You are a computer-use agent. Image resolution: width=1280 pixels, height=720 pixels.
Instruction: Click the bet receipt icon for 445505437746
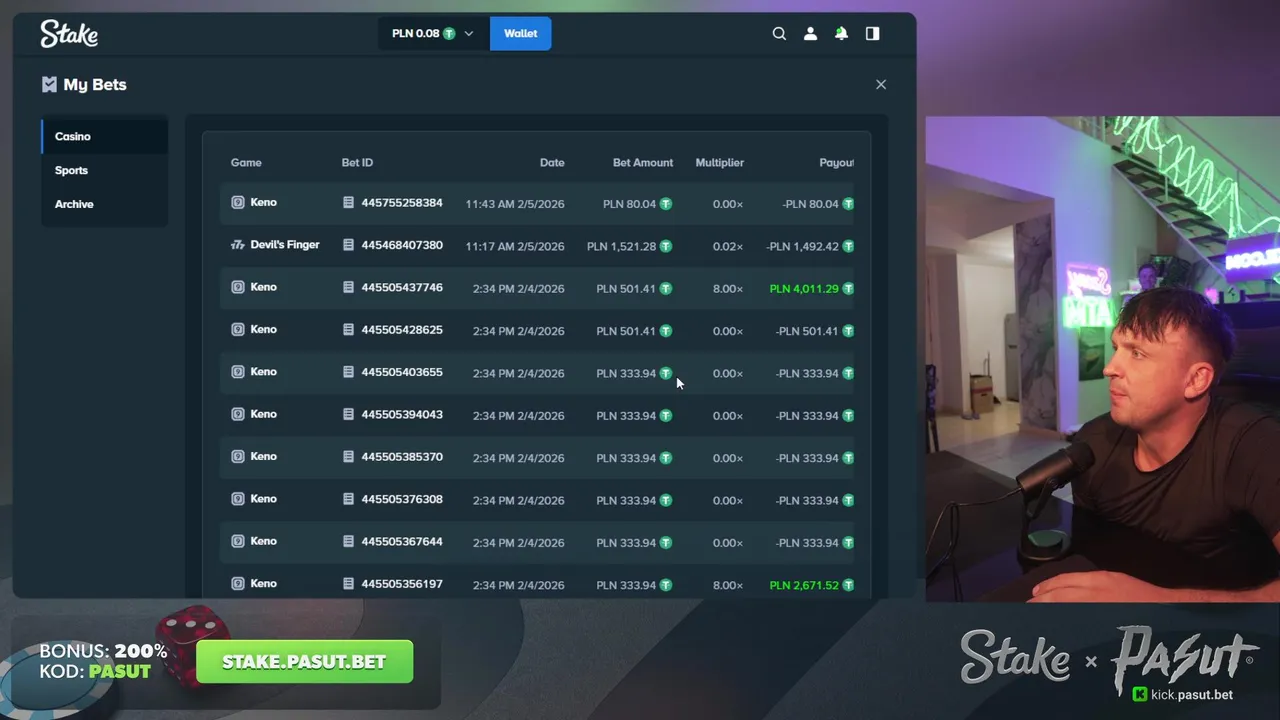click(348, 287)
